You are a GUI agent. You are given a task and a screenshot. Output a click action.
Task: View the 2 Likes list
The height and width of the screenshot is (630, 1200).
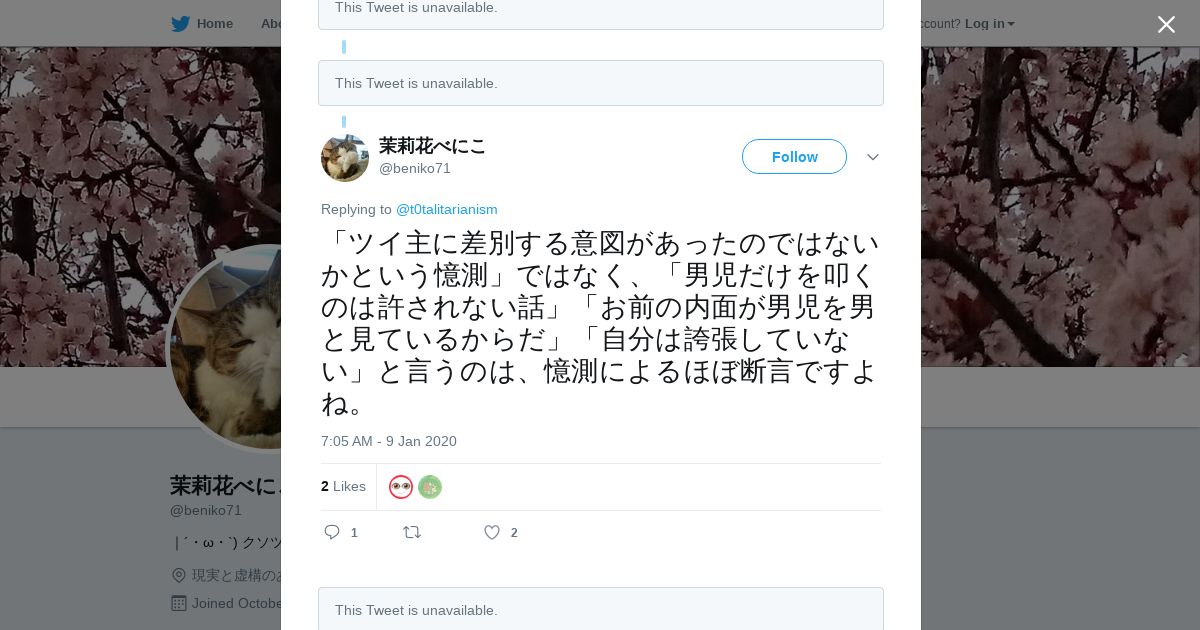343,486
